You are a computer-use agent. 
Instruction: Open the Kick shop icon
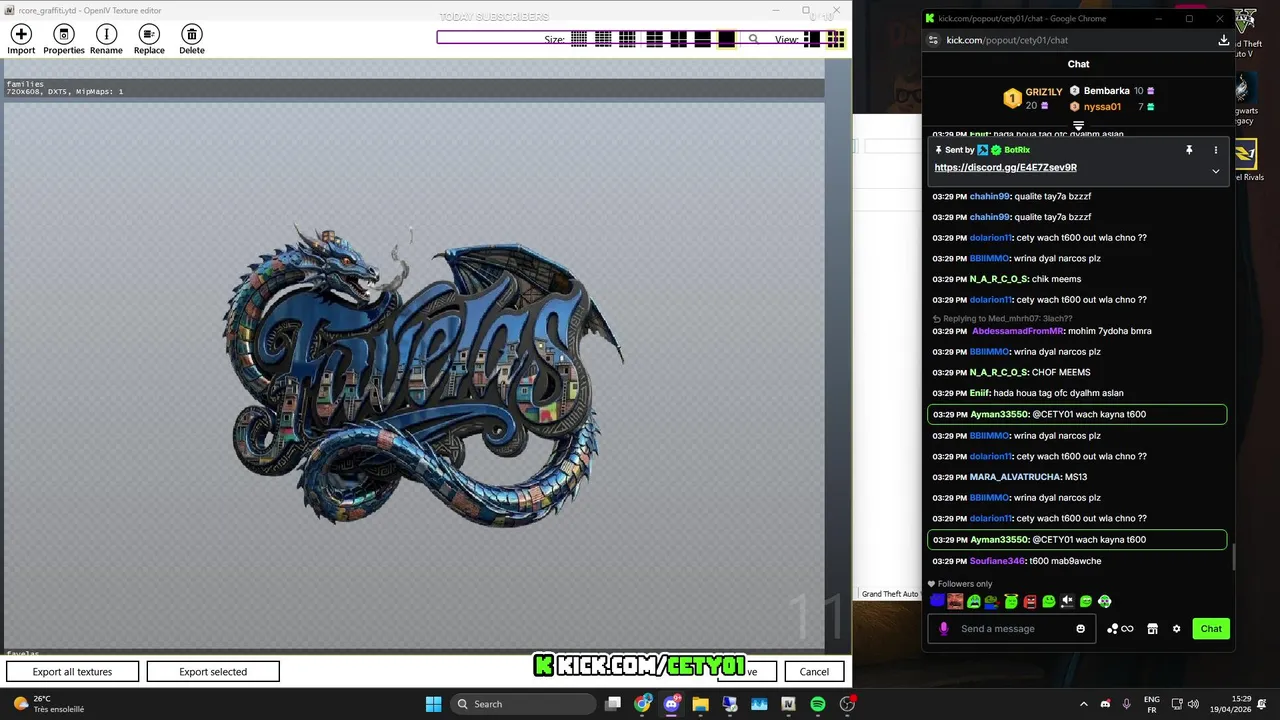point(1152,629)
